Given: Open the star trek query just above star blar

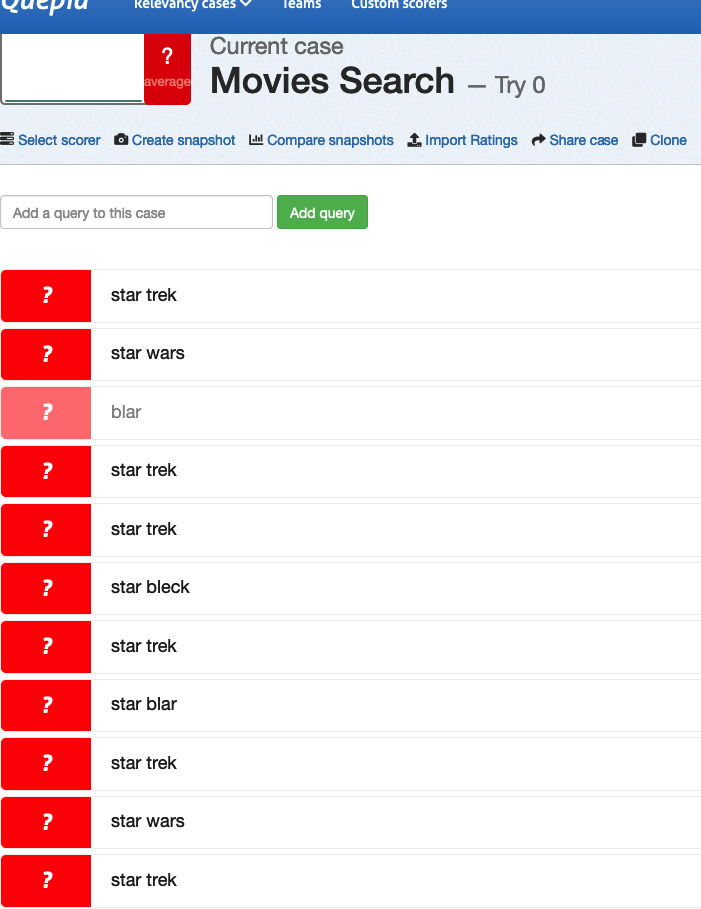Looking at the screenshot, I should [x=351, y=646].
